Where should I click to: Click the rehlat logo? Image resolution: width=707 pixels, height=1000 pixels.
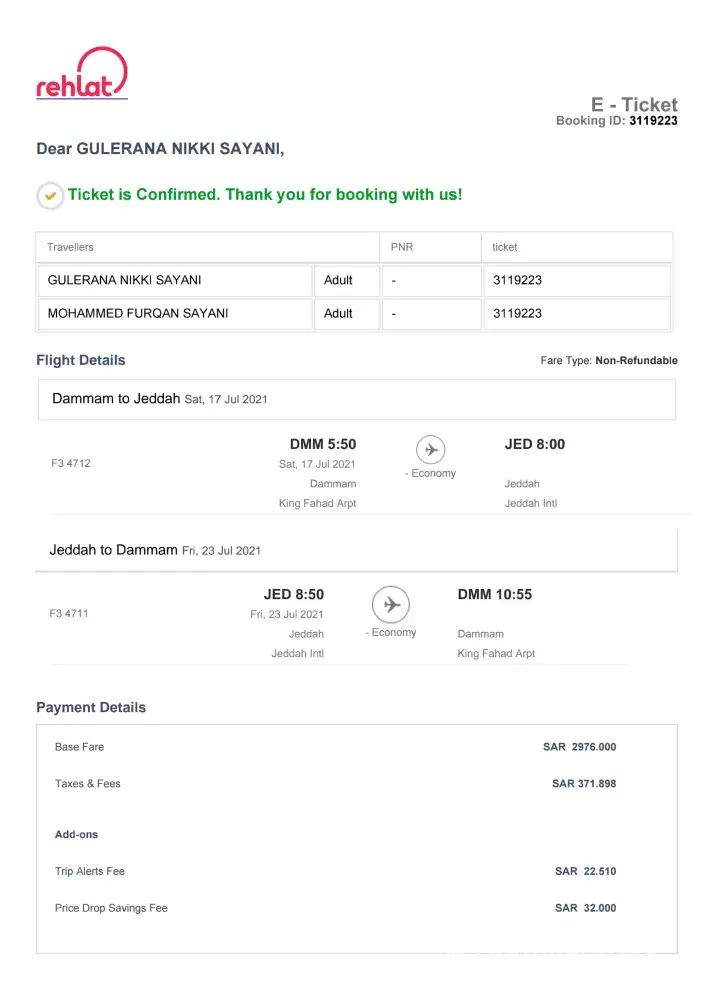[x=82, y=74]
